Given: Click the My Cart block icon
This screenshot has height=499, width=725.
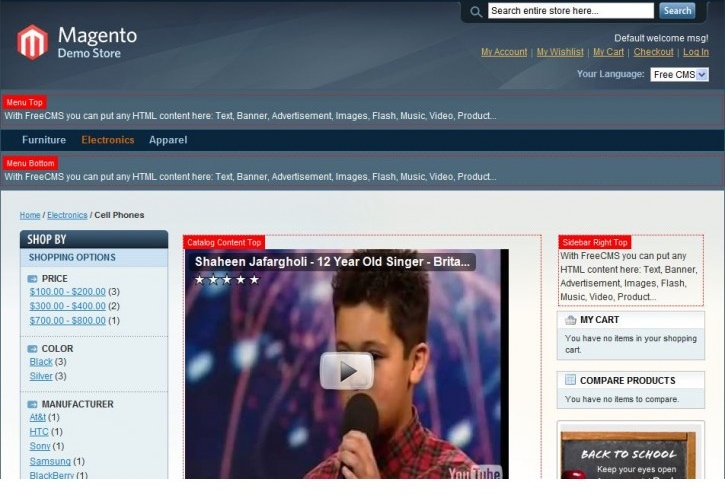Looking at the screenshot, I should coord(570,320).
